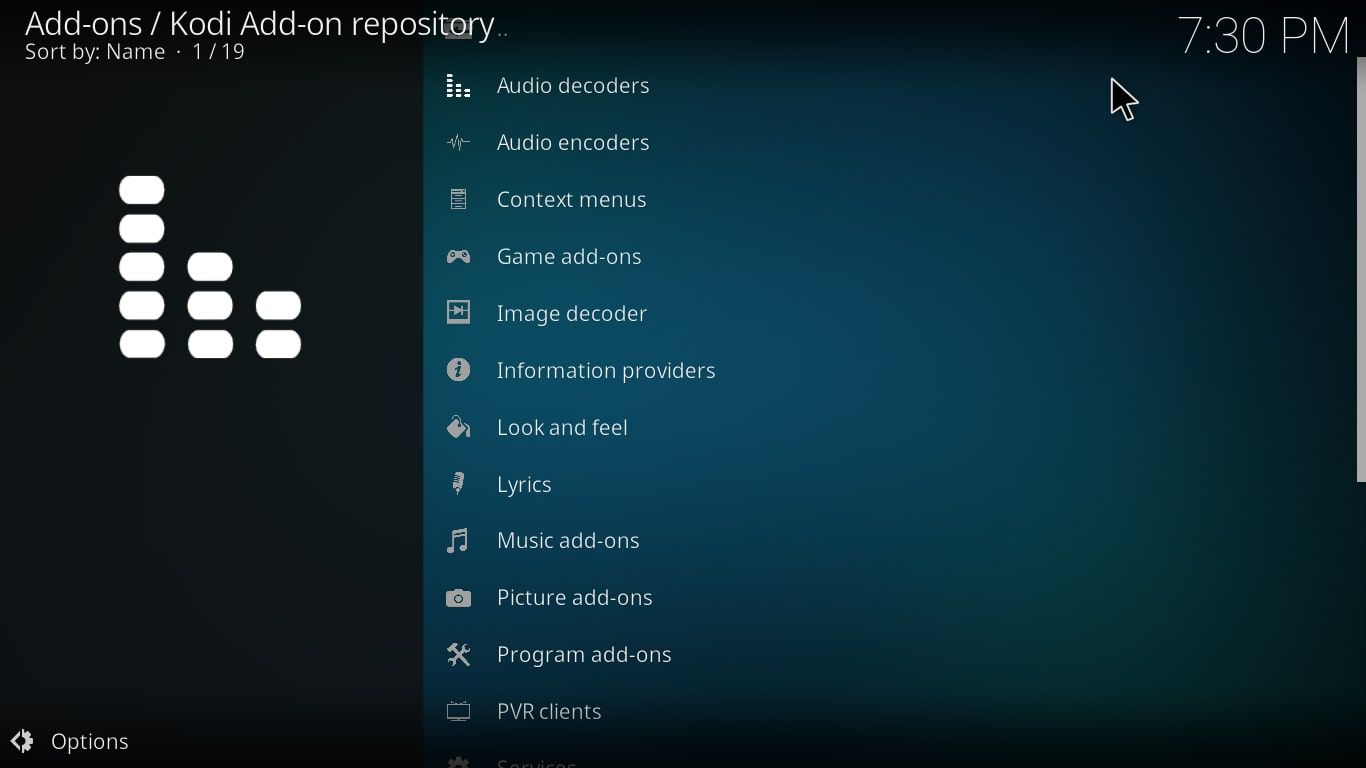Viewport: 1366px width, 768px height.
Task: Open the Information providers category
Action: [889, 371]
